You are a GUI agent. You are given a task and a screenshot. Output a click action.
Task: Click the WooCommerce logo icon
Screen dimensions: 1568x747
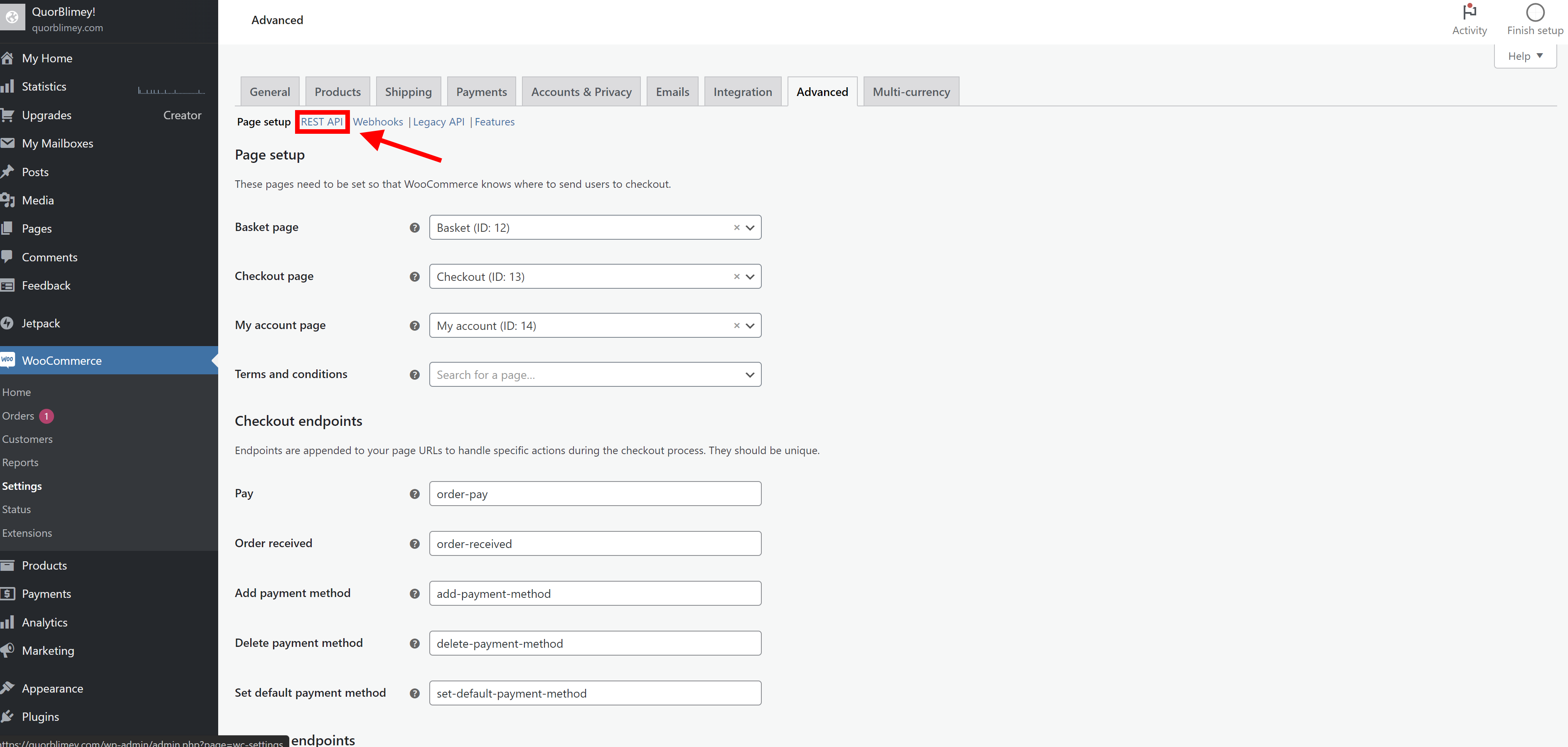tap(7, 360)
